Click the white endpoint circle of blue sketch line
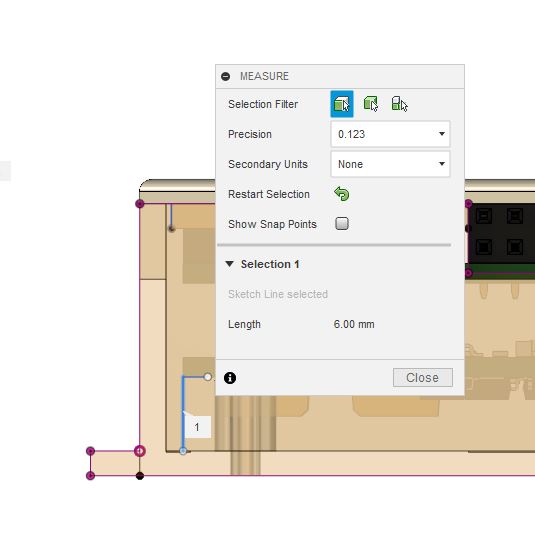535x535 pixels. [x=207, y=377]
